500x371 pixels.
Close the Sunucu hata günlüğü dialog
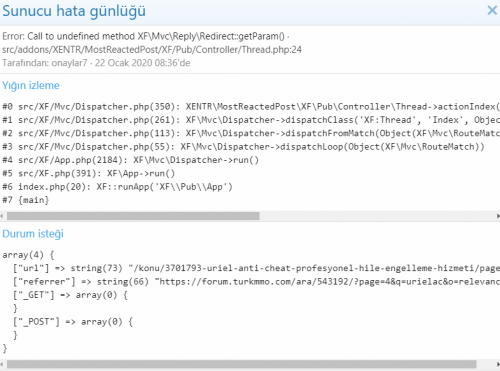[x=492, y=10]
